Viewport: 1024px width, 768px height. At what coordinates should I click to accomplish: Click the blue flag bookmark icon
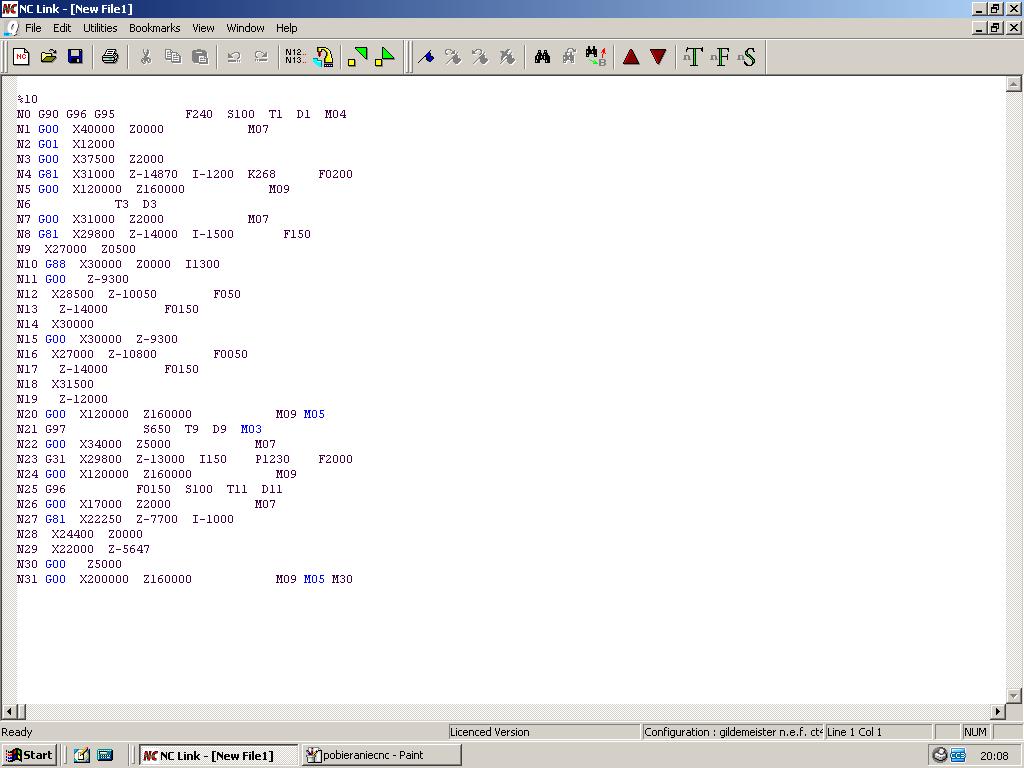426,57
